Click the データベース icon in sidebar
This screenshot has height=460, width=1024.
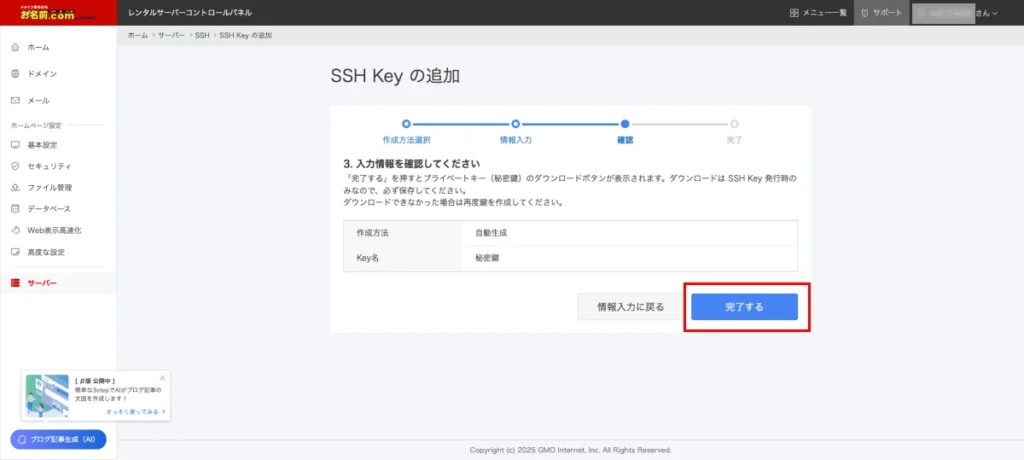click(x=15, y=209)
